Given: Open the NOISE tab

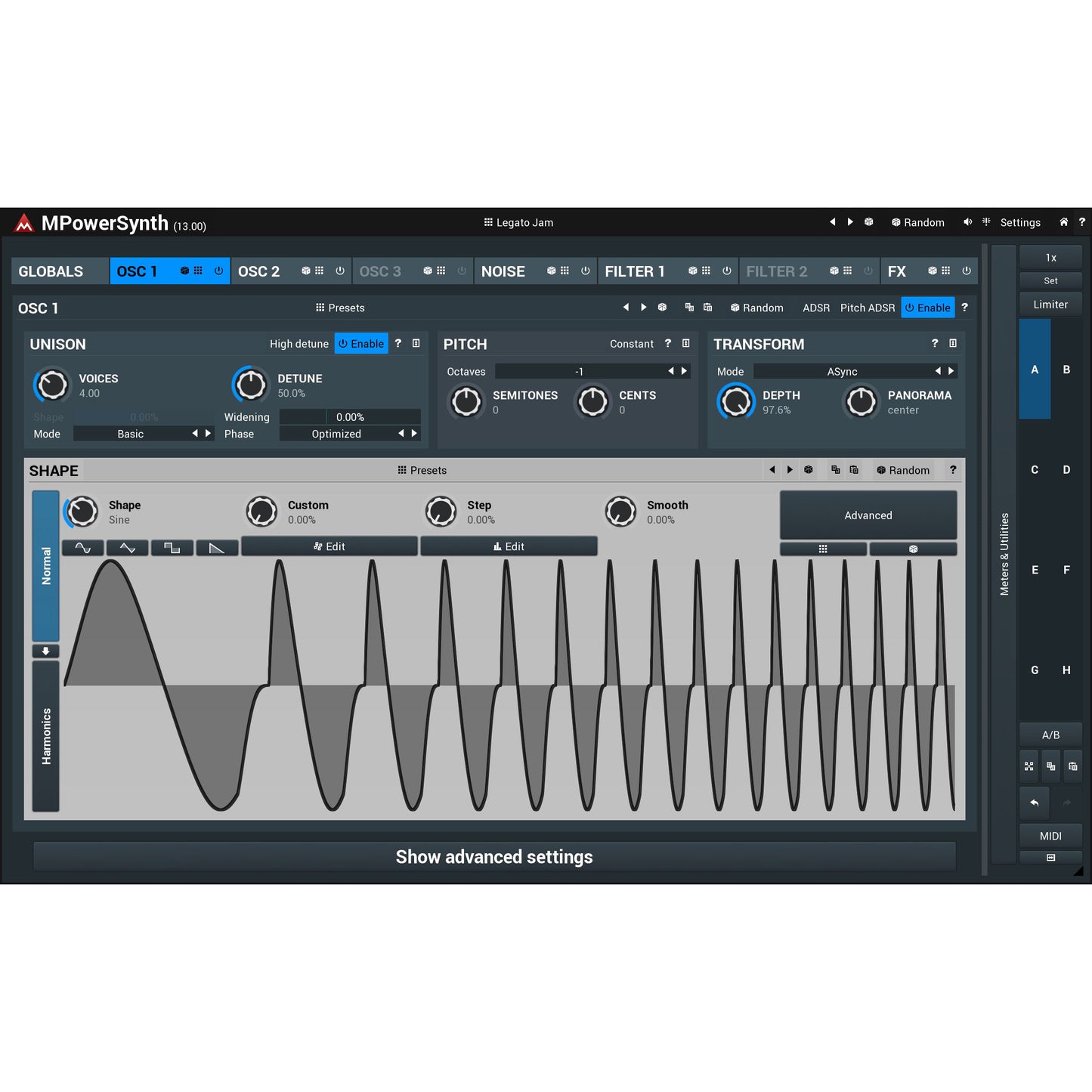Looking at the screenshot, I should pyautogui.click(x=503, y=271).
